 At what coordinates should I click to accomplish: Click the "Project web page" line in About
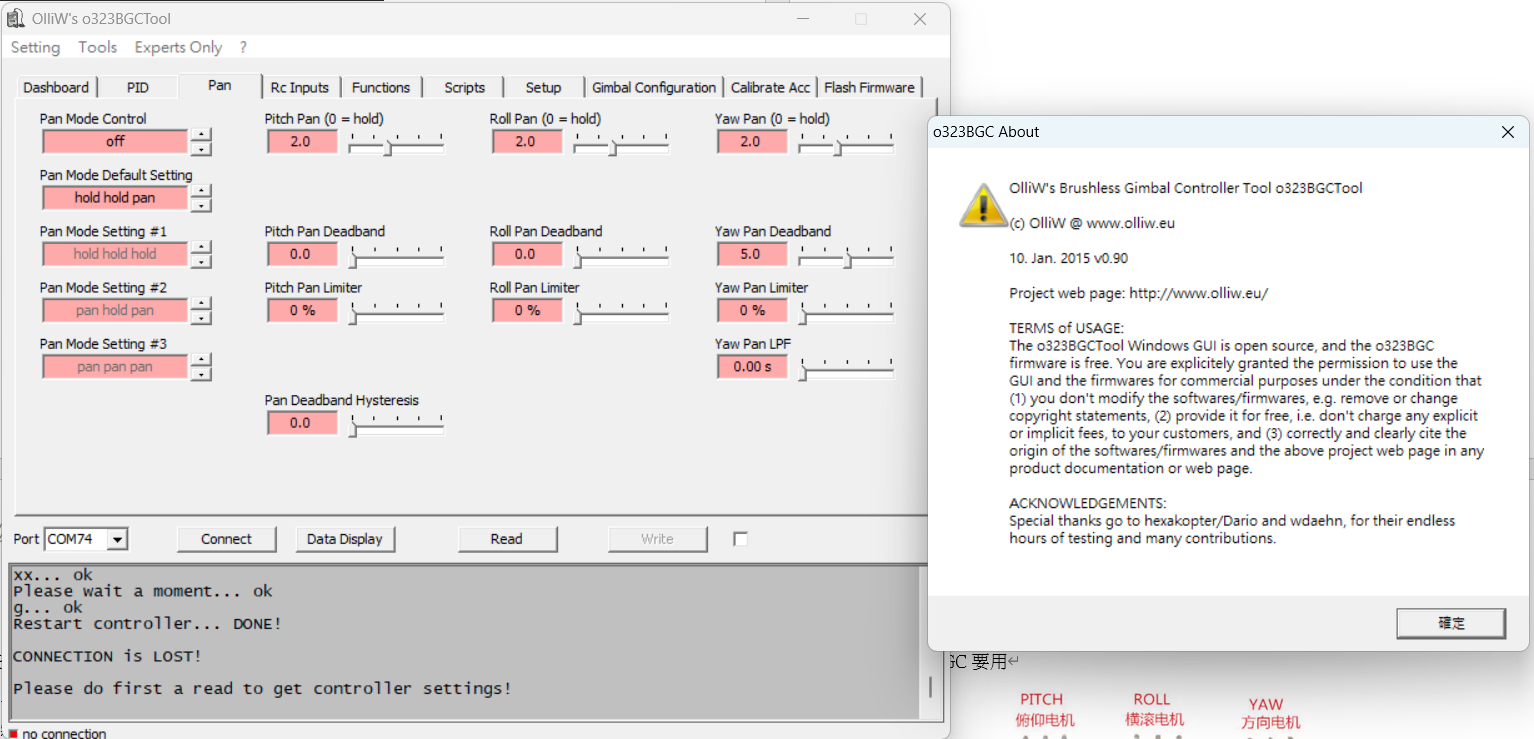[x=1138, y=293]
